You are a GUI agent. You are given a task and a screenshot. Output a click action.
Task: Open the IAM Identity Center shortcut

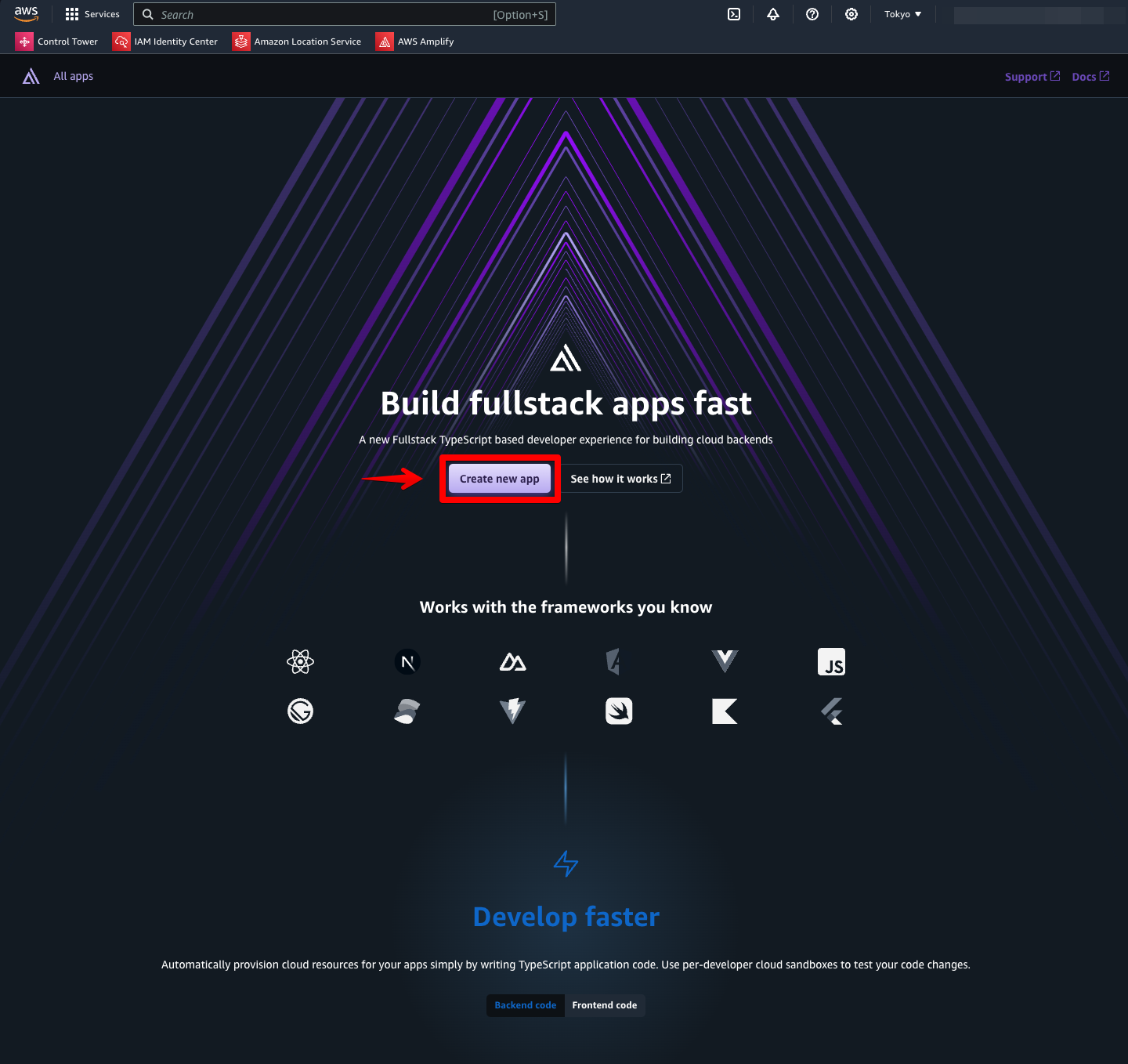[x=165, y=42]
